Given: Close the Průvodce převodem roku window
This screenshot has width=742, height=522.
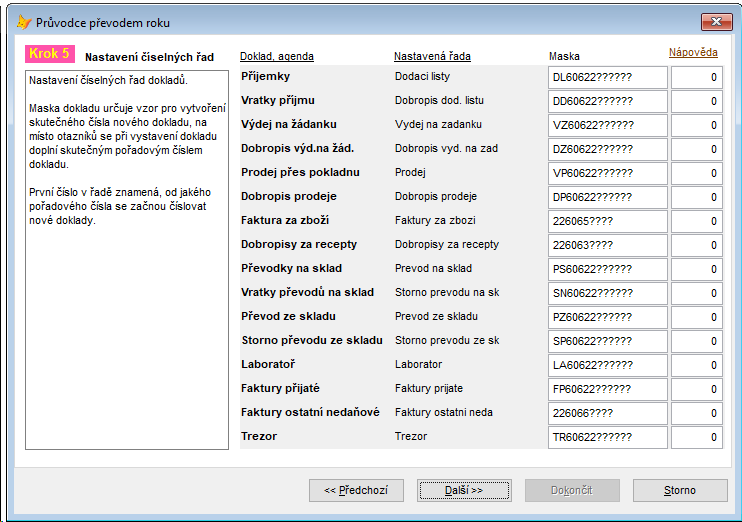Looking at the screenshot, I should tap(716, 22).
